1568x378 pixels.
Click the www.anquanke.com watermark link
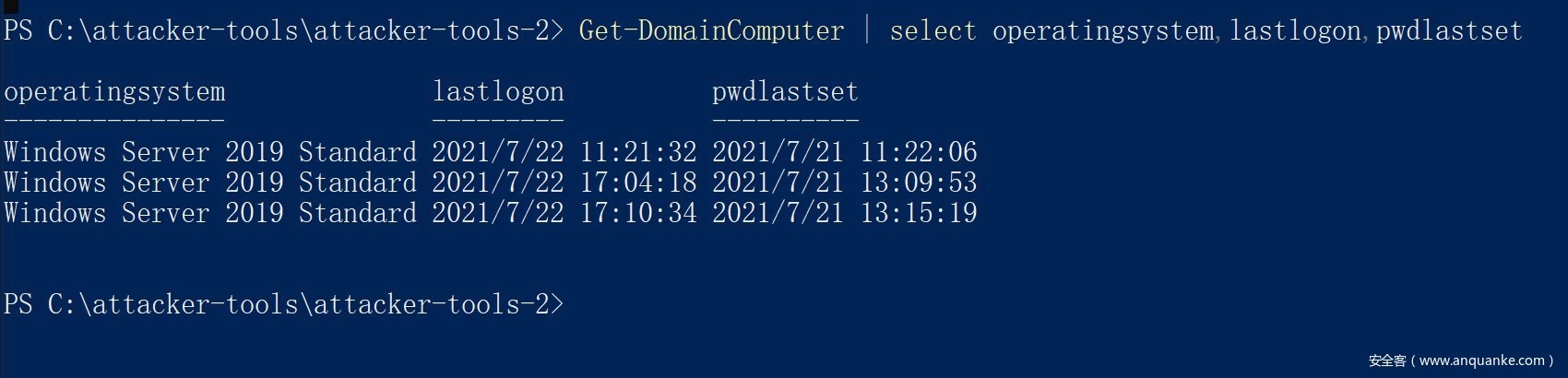(1481, 360)
